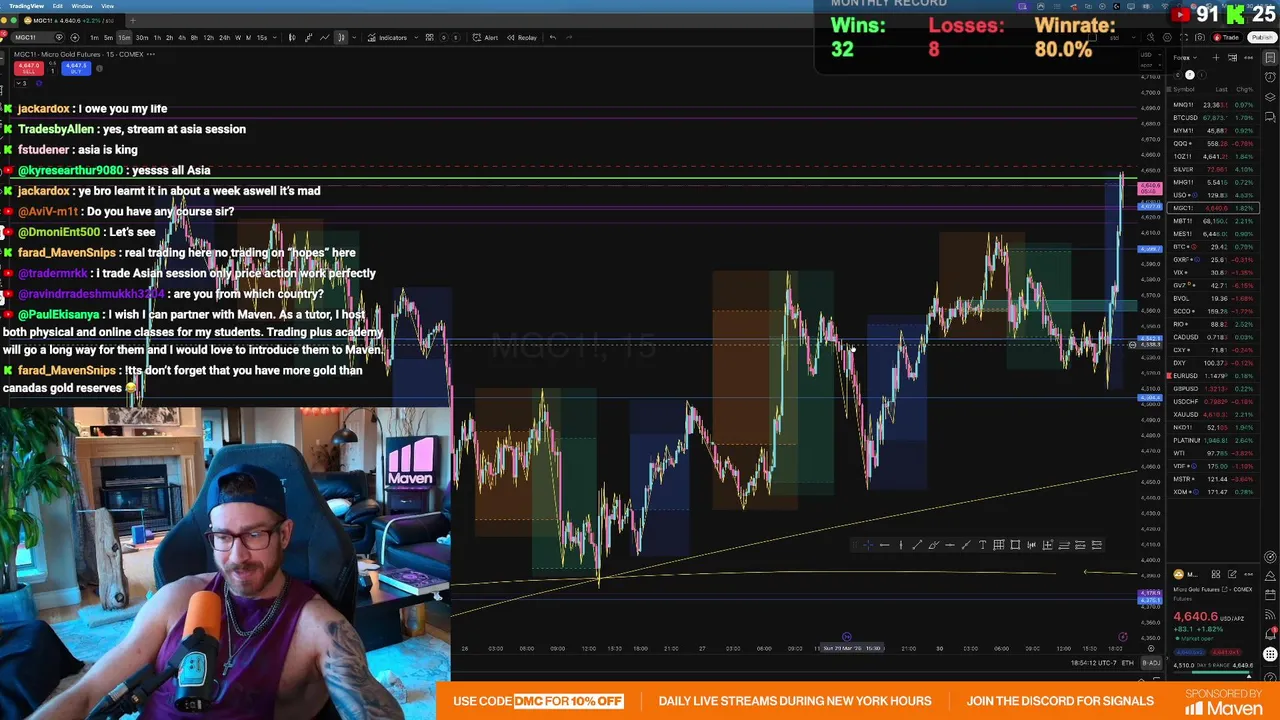Select the line chart style icon

(x=325, y=37)
